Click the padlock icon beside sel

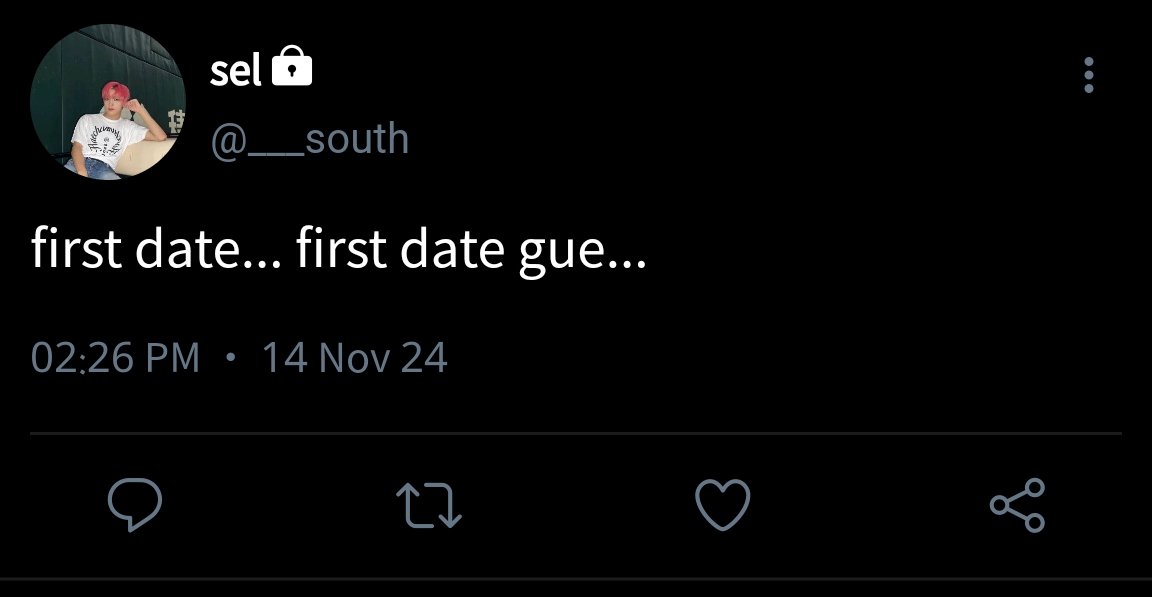coord(292,66)
